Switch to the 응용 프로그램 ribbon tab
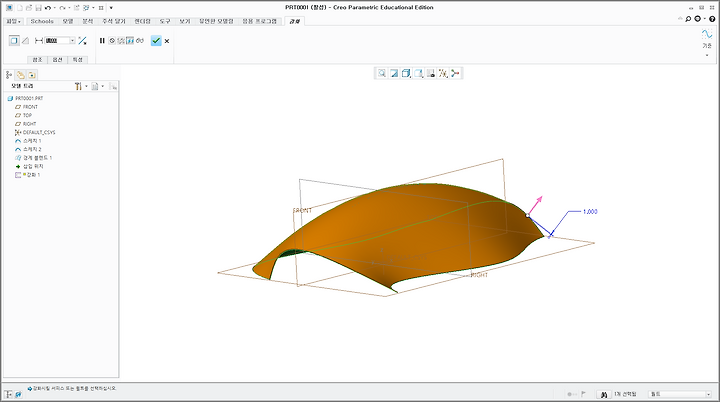The height and width of the screenshot is (402, 720). (x=259, y=21)
